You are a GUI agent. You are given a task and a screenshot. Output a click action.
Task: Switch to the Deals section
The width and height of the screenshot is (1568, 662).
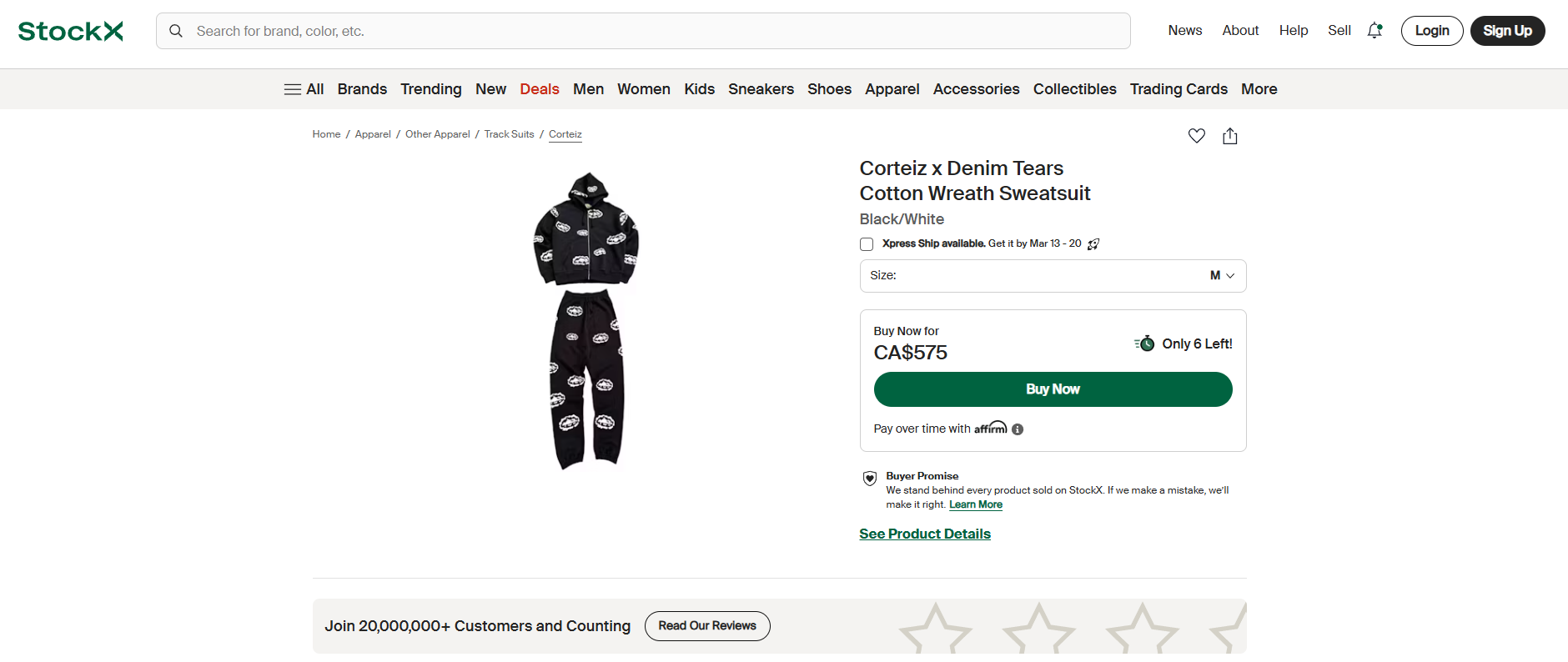(x=539, y=88)
